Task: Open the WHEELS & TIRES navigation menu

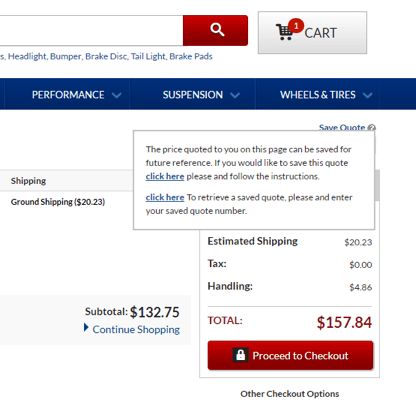Action: [318, 95]
